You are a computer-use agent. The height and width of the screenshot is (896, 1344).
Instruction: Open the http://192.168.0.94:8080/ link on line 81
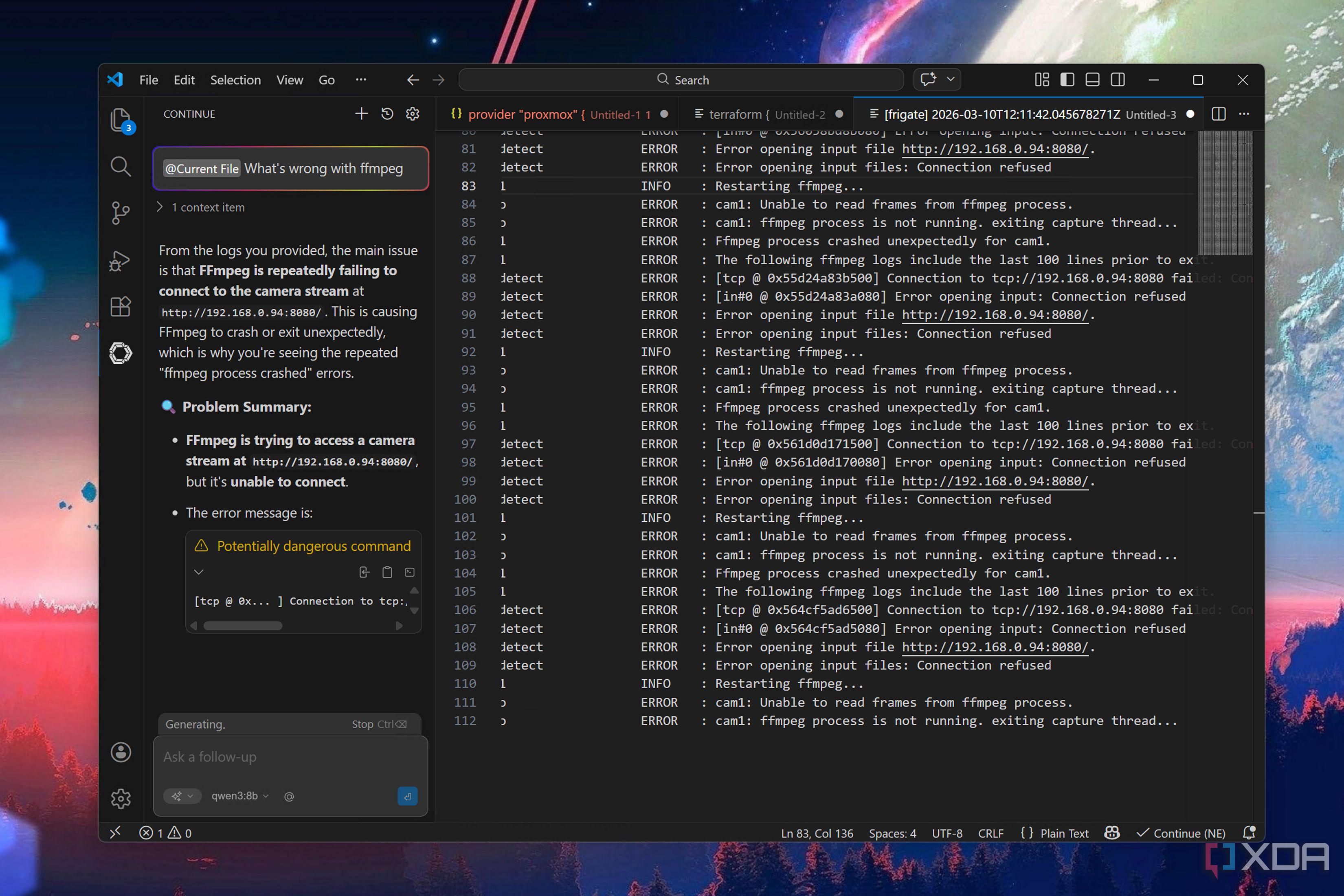995,149
